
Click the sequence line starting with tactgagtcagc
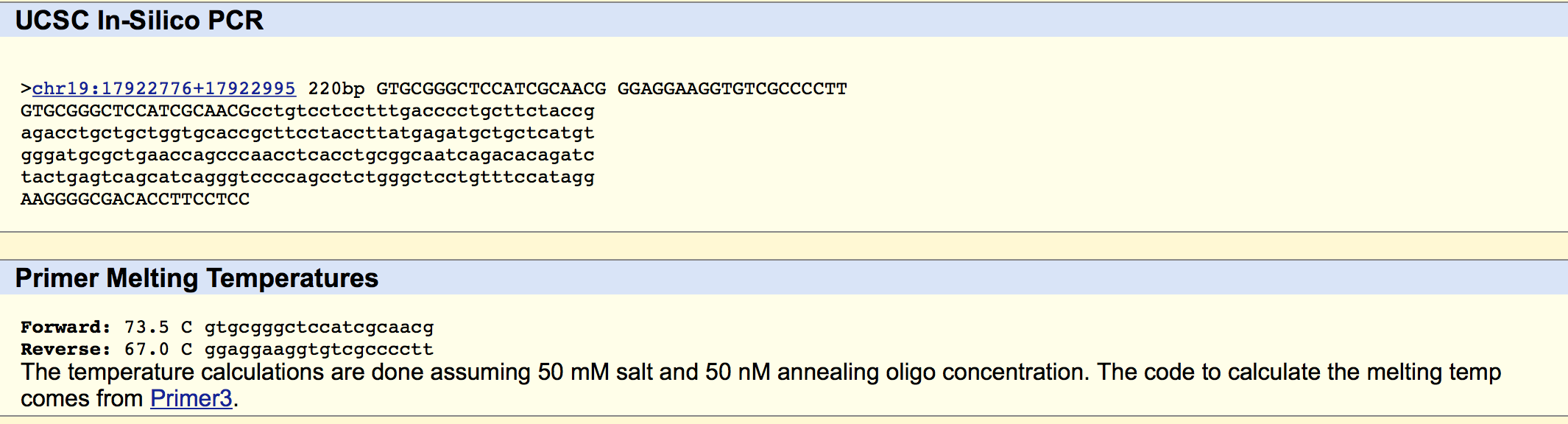point(307,177)
